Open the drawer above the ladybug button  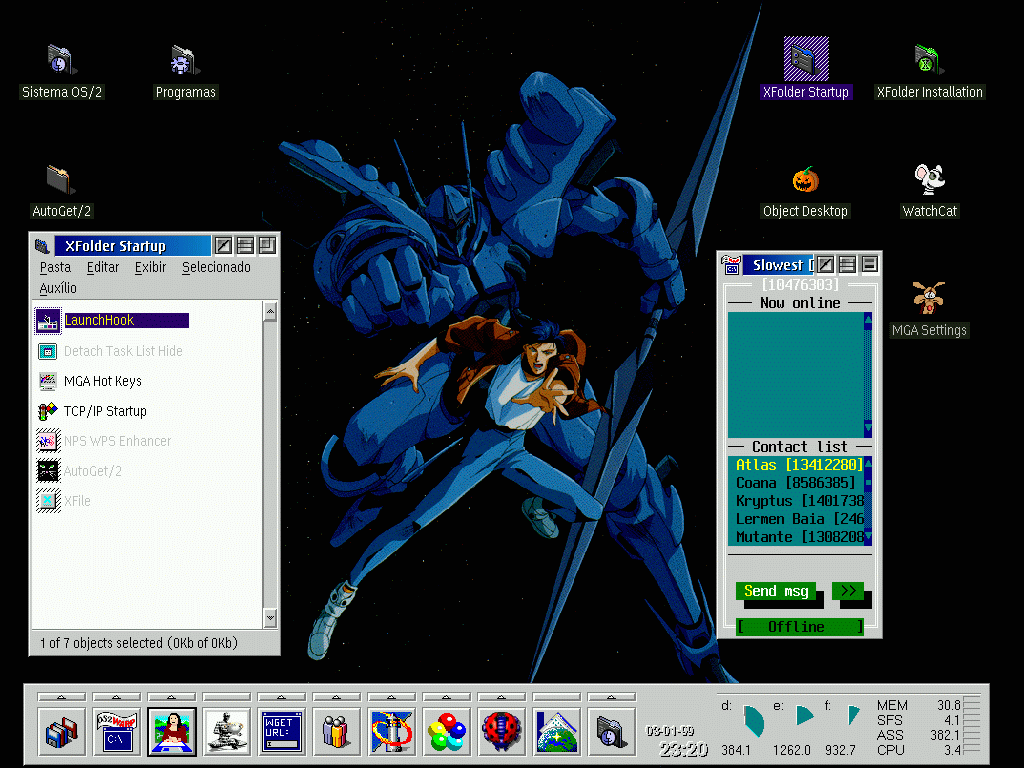pyautogui.click(x=501, y=697)
